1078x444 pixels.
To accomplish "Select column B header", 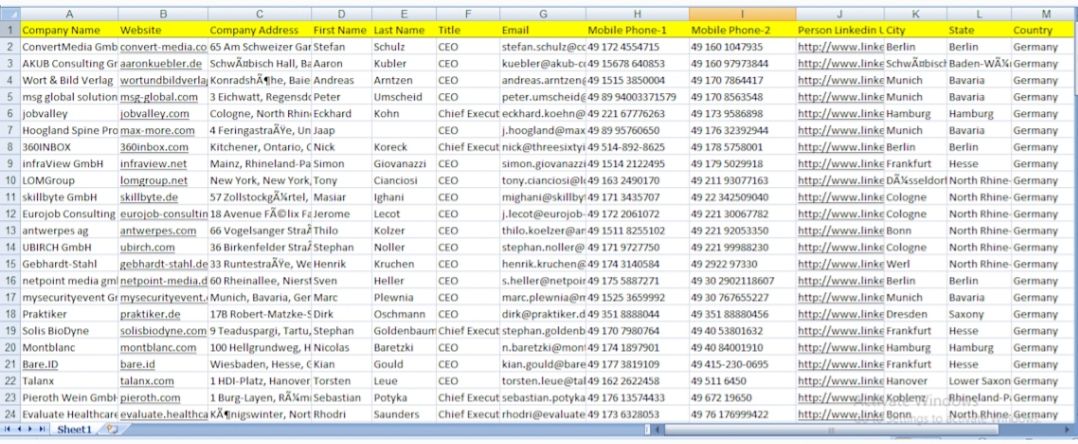I will [162, 14].
